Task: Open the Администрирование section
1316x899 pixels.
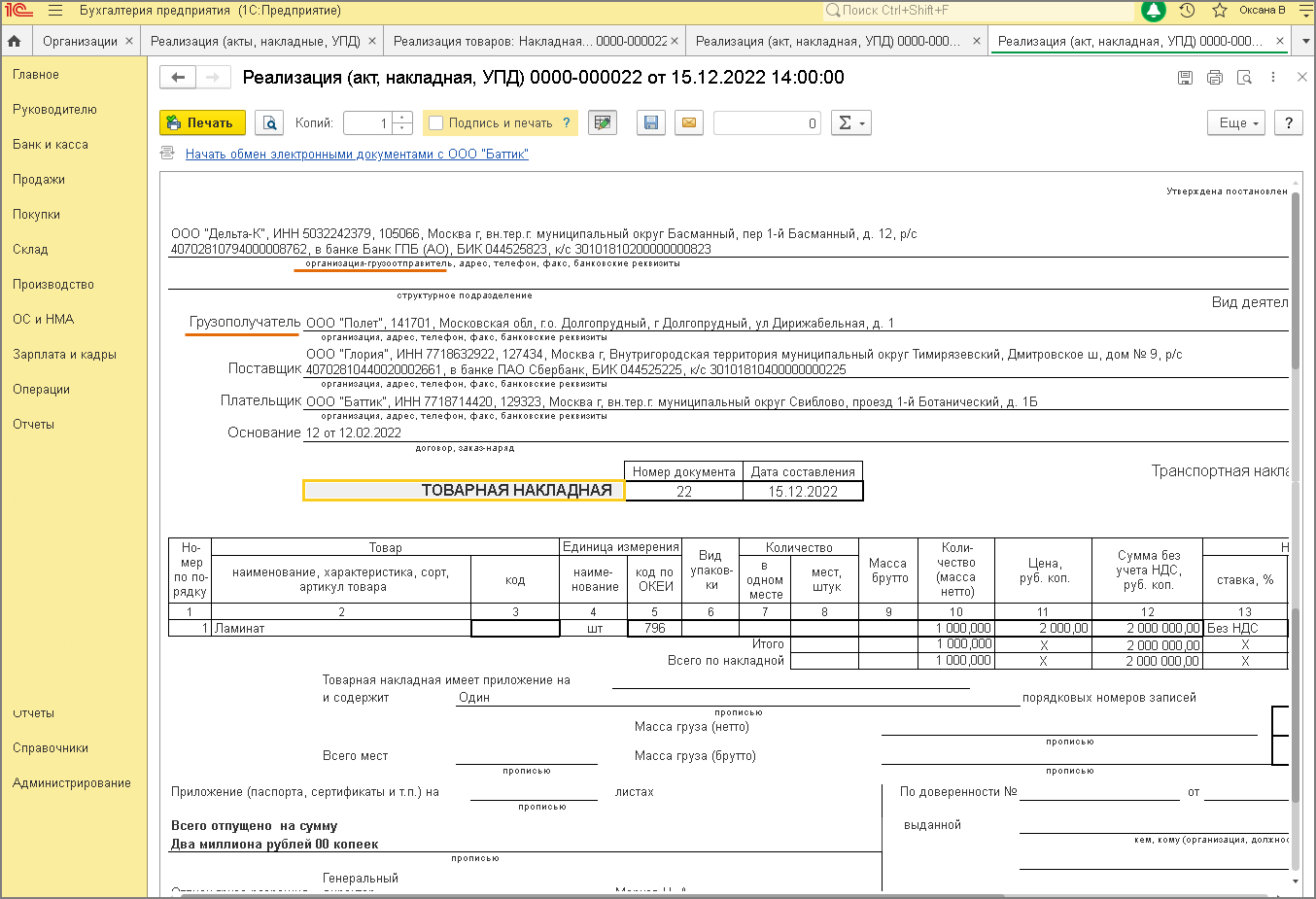Action: click(x=72, y=783)
